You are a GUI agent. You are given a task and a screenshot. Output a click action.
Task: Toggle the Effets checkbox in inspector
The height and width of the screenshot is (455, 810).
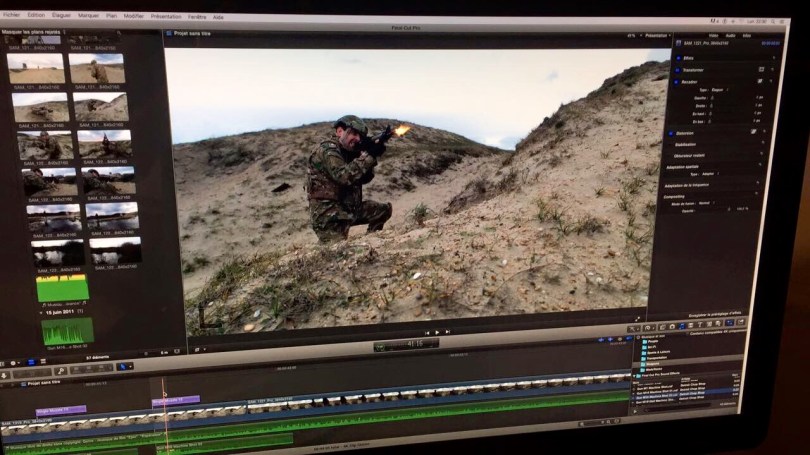coord(676,59)
